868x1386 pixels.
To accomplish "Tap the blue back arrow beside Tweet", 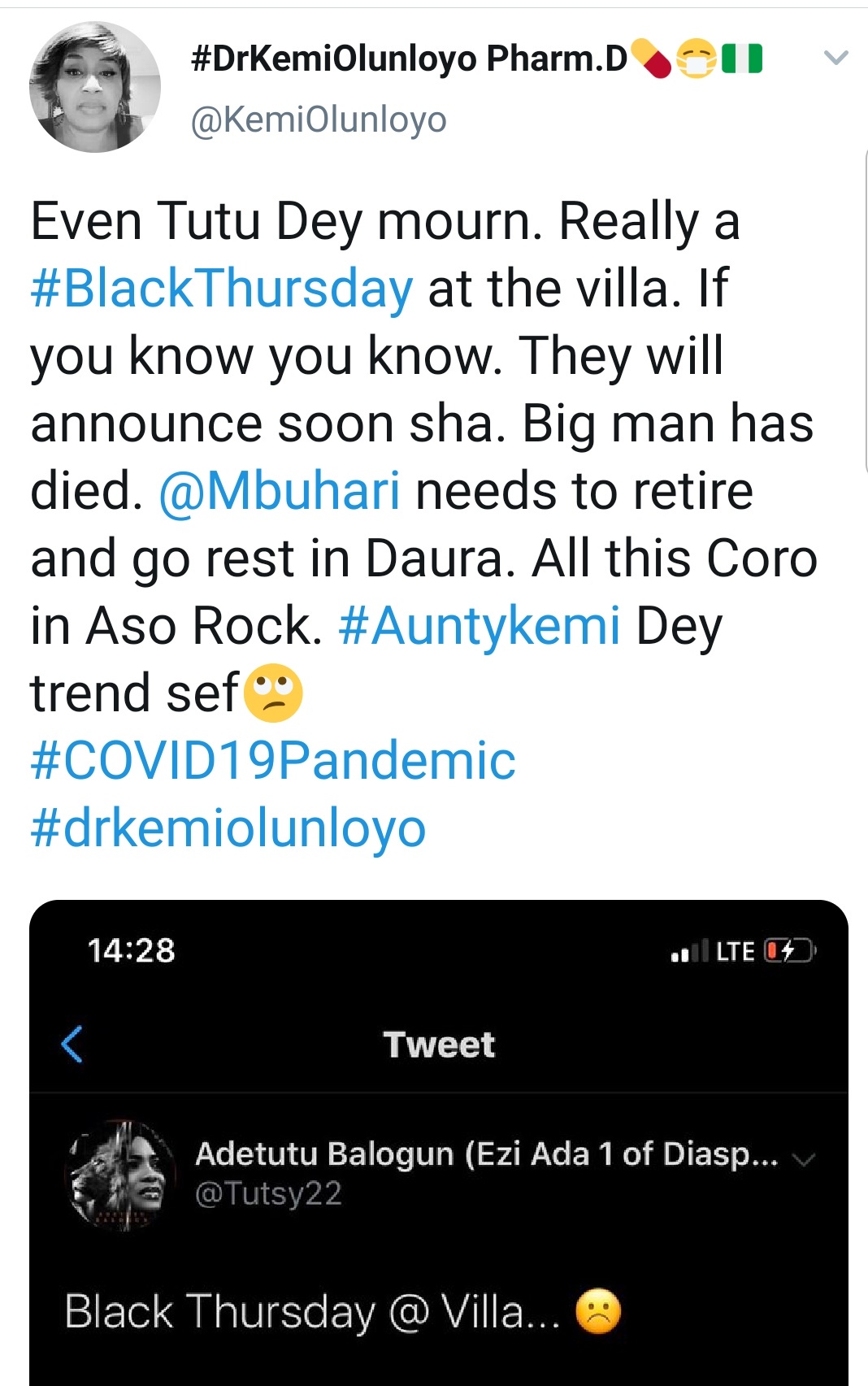I will coord(72,1044).
